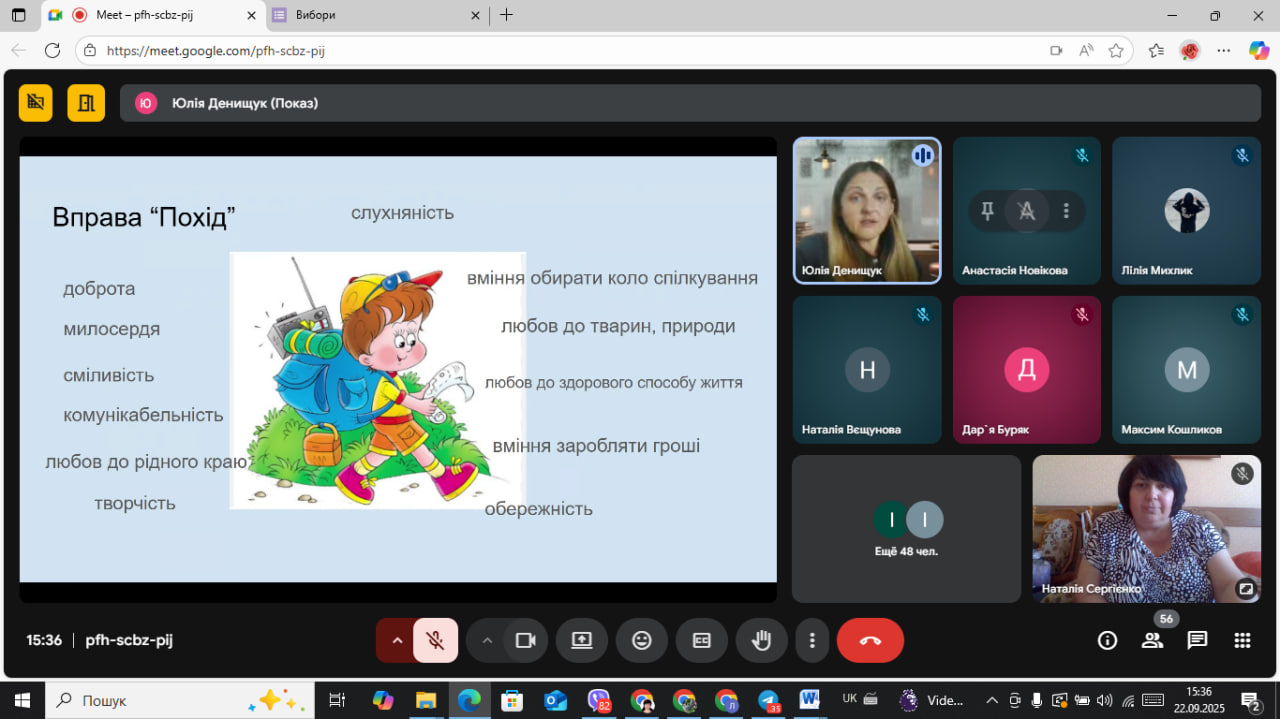
Task: Open more options three-dot menu in call bar
Action: [x=812, y=641]
